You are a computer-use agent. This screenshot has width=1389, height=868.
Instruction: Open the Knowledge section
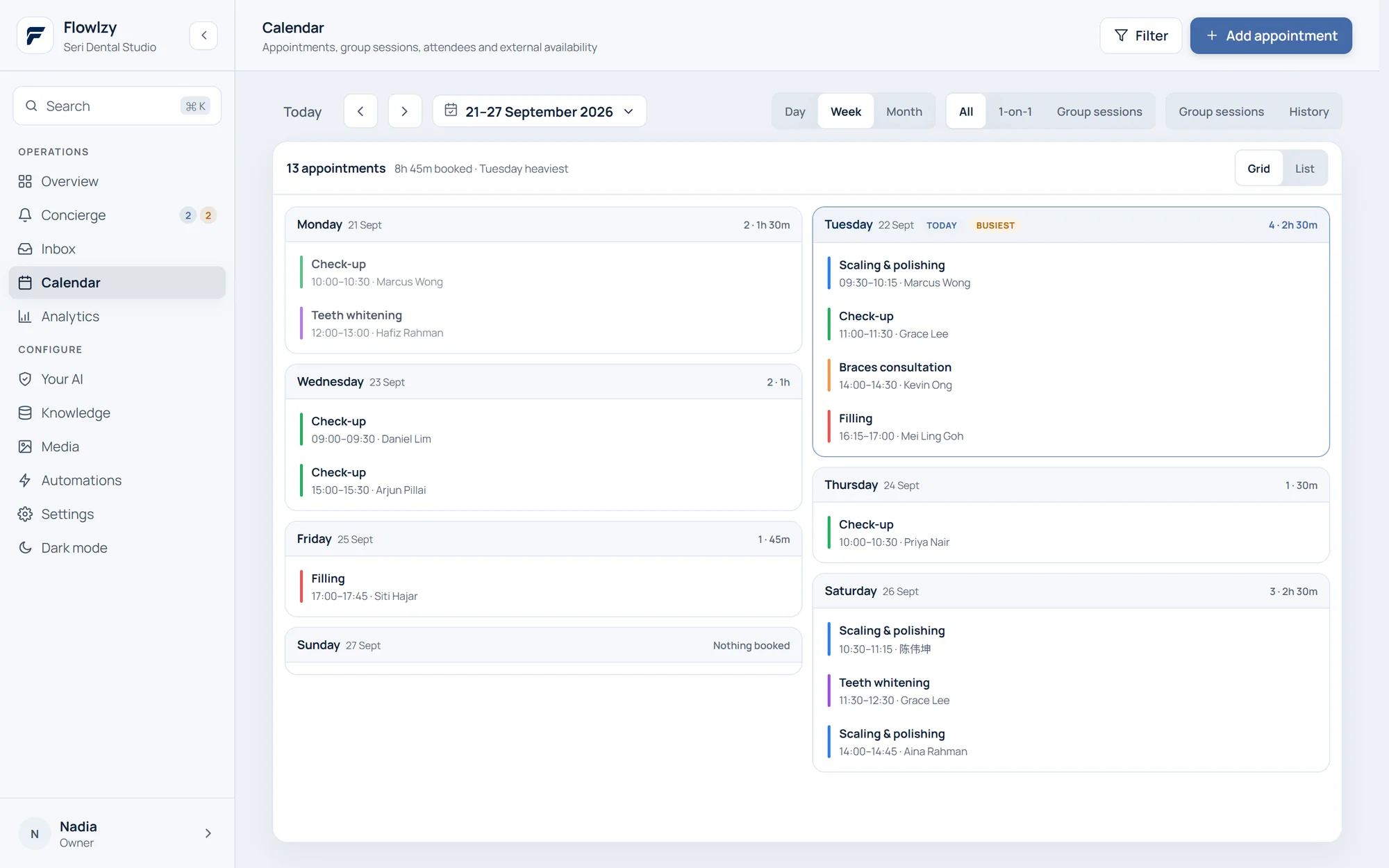117,413
